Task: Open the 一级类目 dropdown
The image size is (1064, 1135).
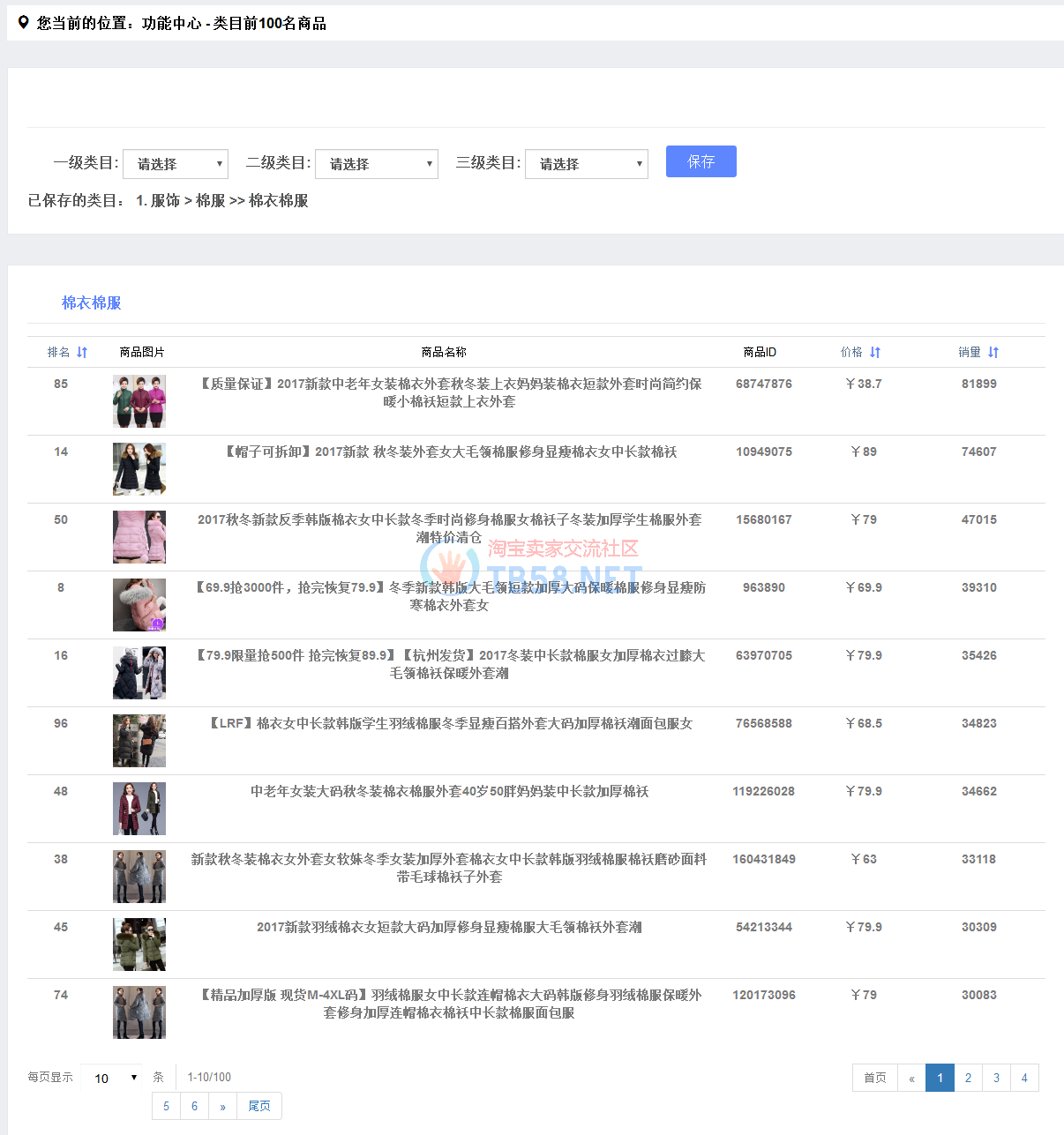Action: point(176,164)
